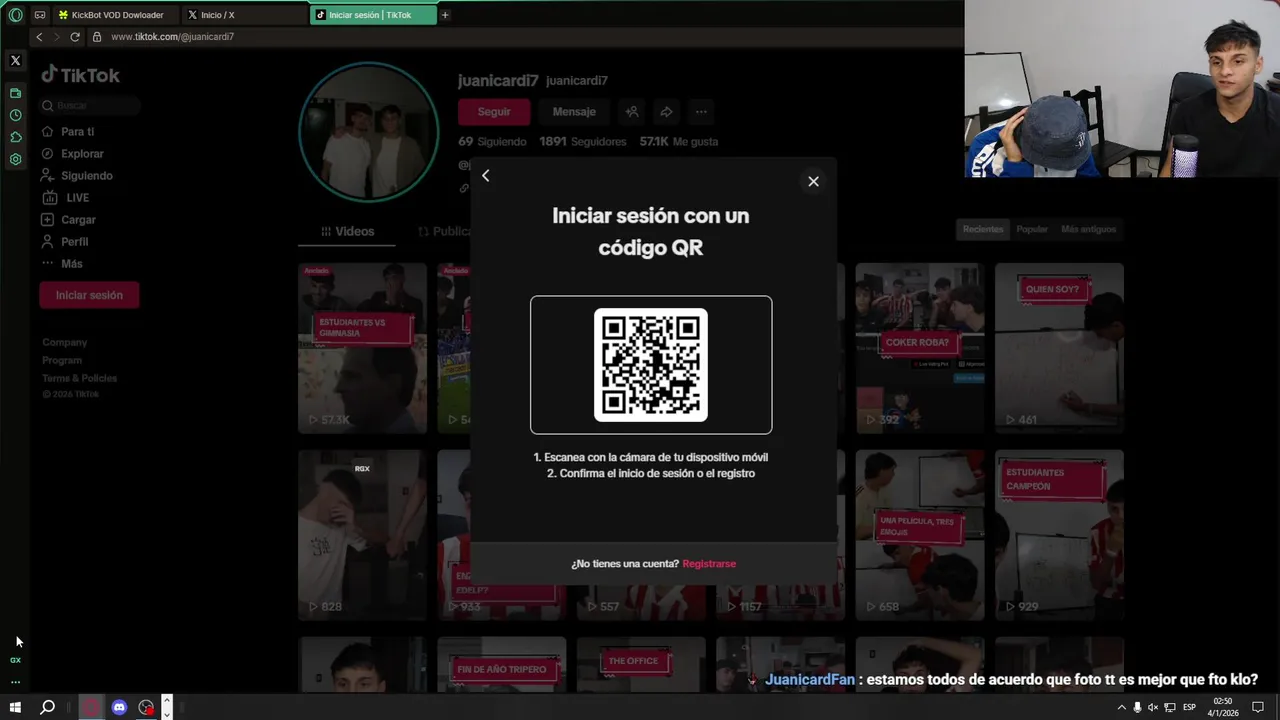Screen dimensions: 1280x720
Task: Click the Iniciar sesión sidebar button
Action: click(89, 295)
